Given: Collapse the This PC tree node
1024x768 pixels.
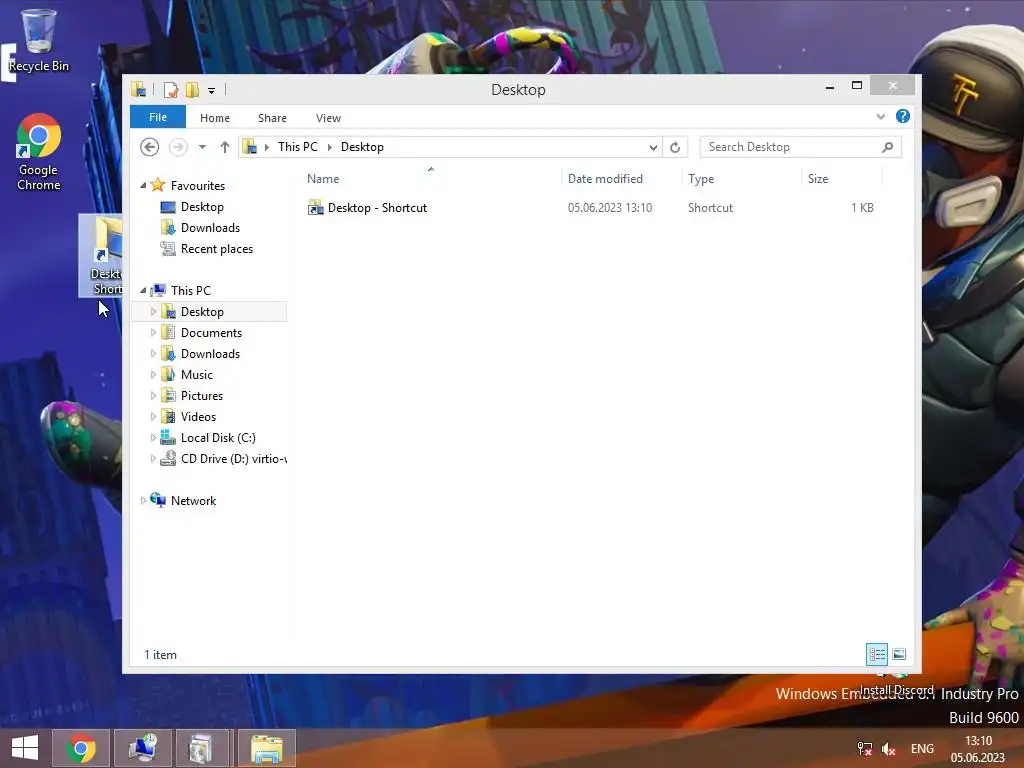Looking at the screenshot, I should click(143, 291).
